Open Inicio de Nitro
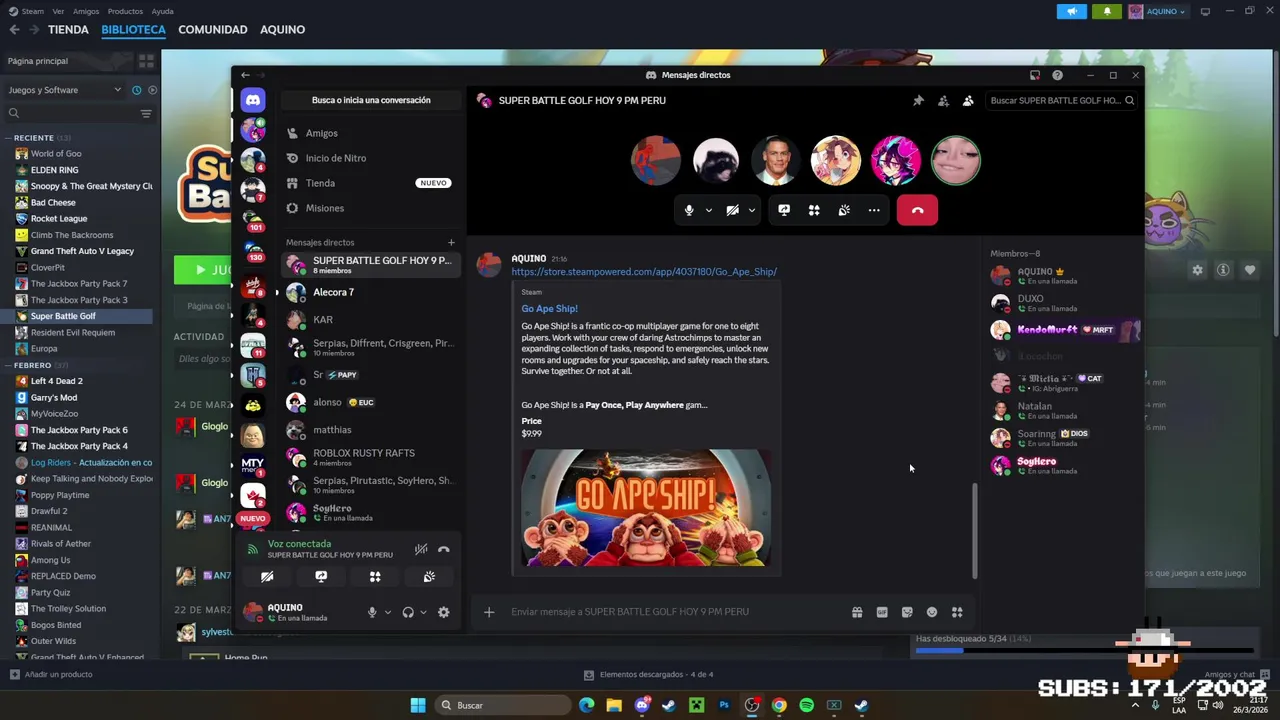This screenshot has width=1280, height=720. pos(371,158)
